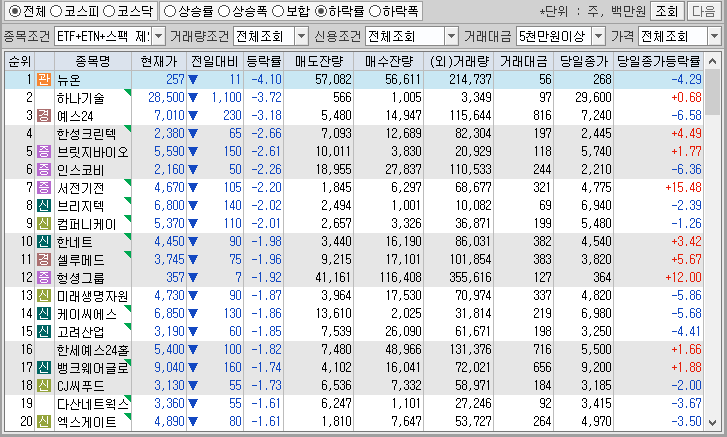Click 서전기전 closing rate +15.48
The image size is (727, 437).
coord(683,188)
